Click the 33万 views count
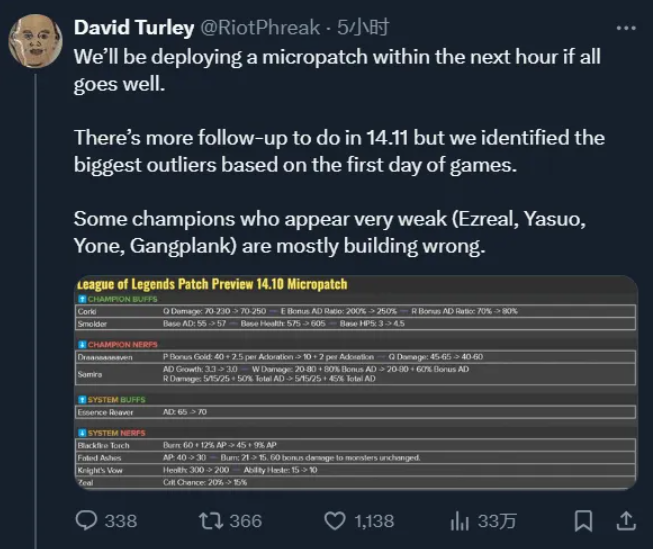Image resolution: width=653 pixels, height=549 pixels. tap(497, 521)
